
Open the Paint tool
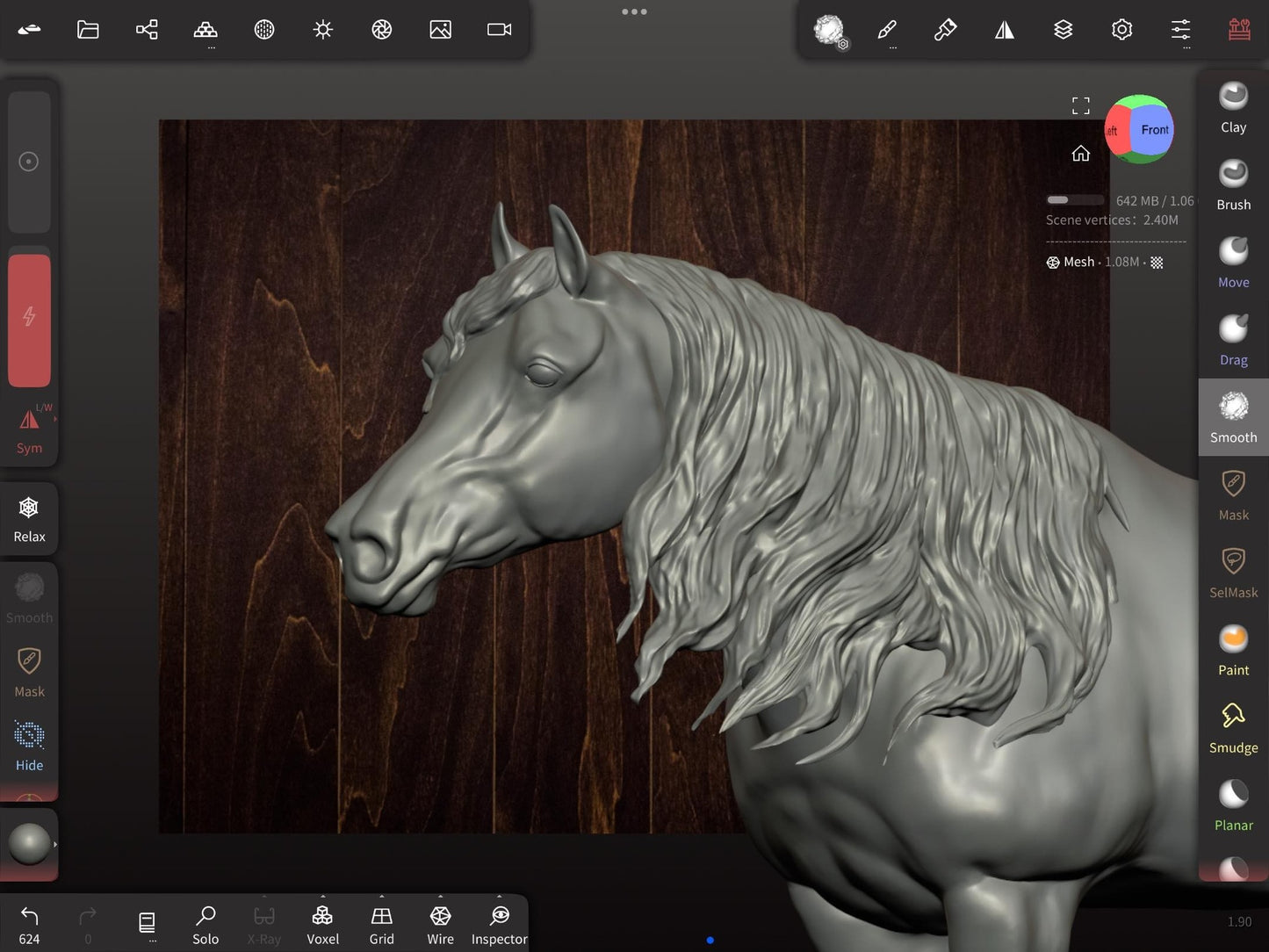tap(1233, 647)
